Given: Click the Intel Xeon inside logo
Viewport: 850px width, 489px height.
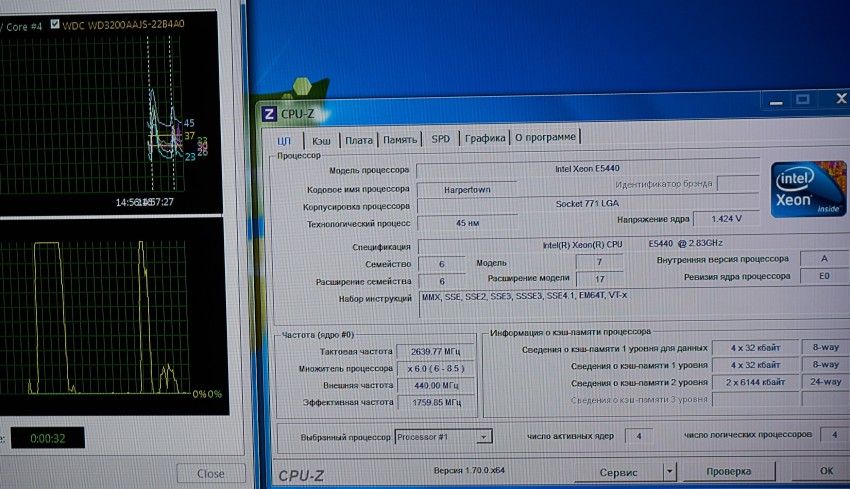Looking at the screenshot, I should (x=807, y=189).
